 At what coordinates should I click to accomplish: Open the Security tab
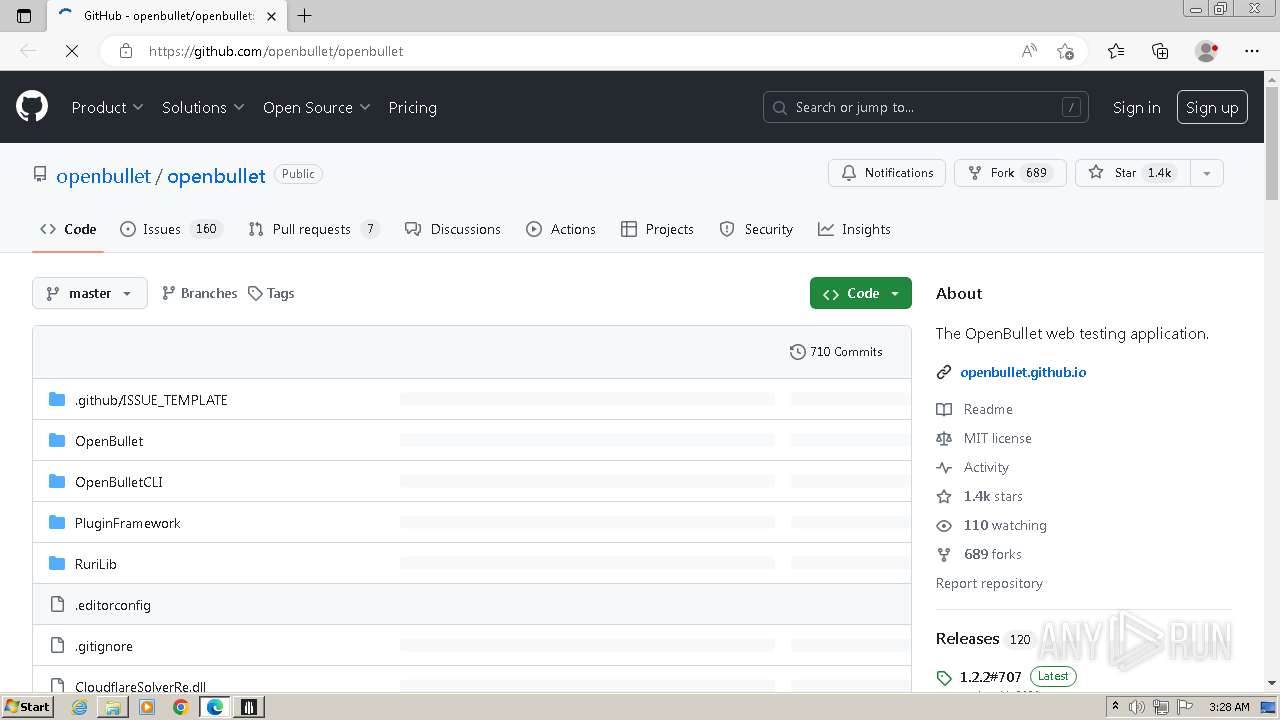pos(756,229)
